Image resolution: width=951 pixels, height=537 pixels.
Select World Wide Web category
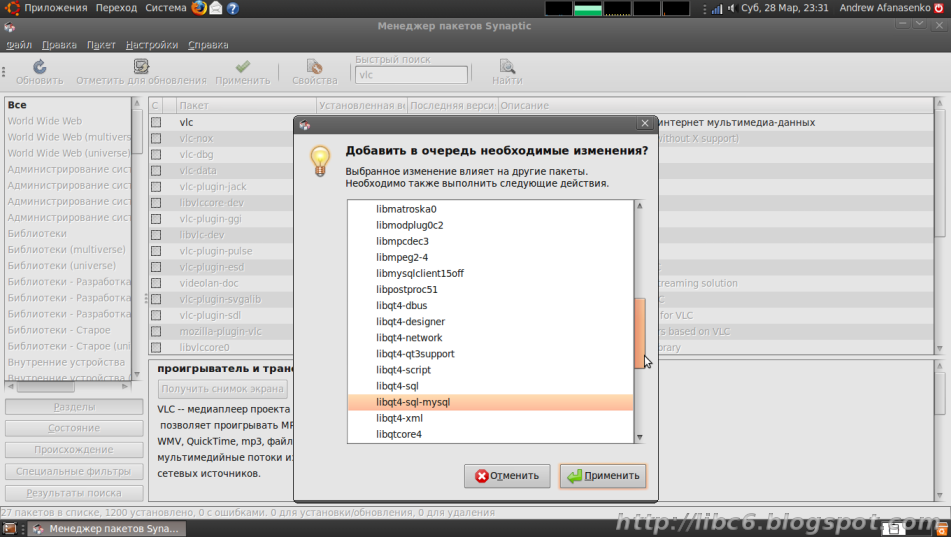tap(68, 121)
